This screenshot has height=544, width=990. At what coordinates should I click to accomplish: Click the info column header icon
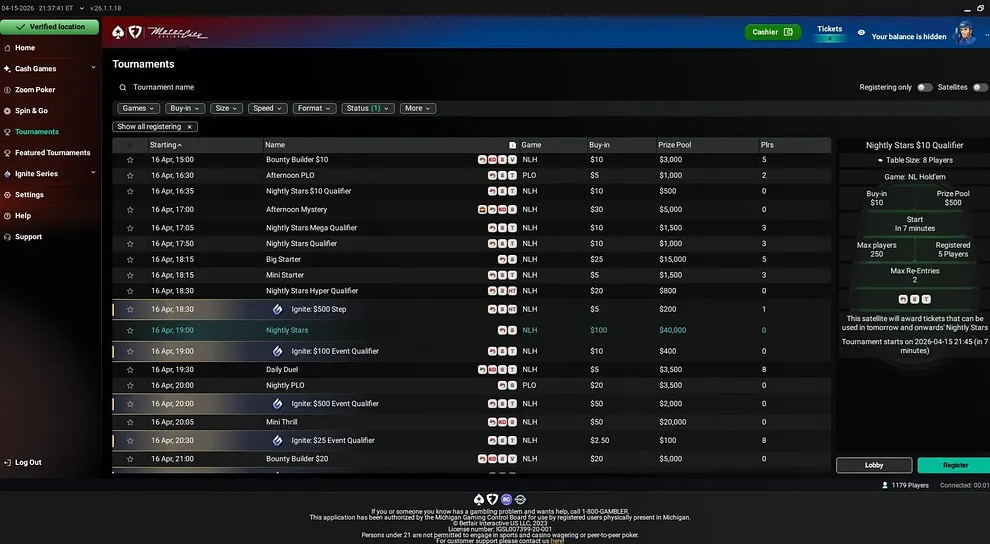512,145
